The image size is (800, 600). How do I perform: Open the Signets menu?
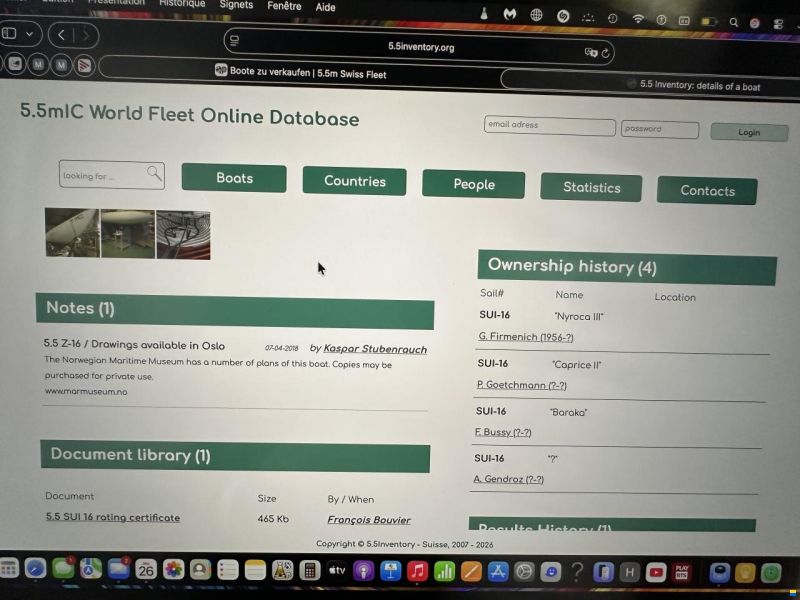click(236, 5)
